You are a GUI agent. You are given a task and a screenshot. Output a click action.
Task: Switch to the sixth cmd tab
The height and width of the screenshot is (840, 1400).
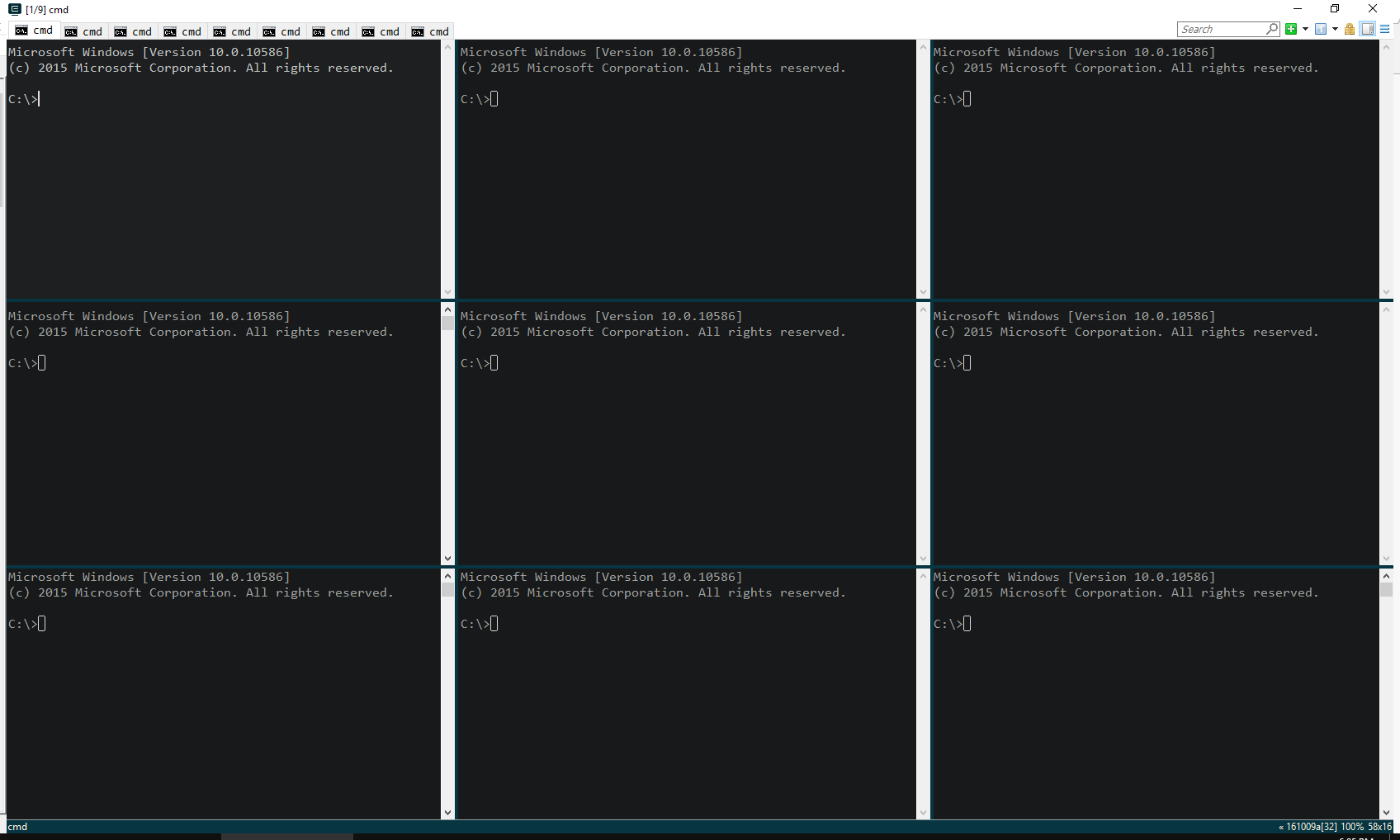tap(281, 31)
